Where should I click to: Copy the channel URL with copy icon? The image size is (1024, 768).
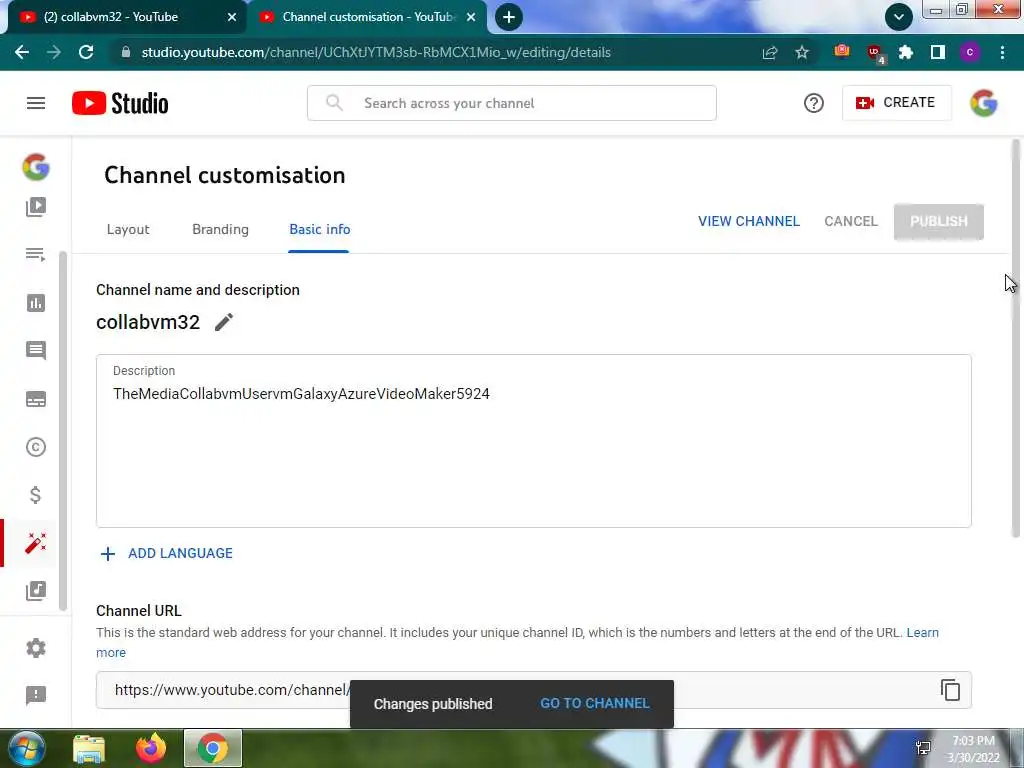[950, 690]
